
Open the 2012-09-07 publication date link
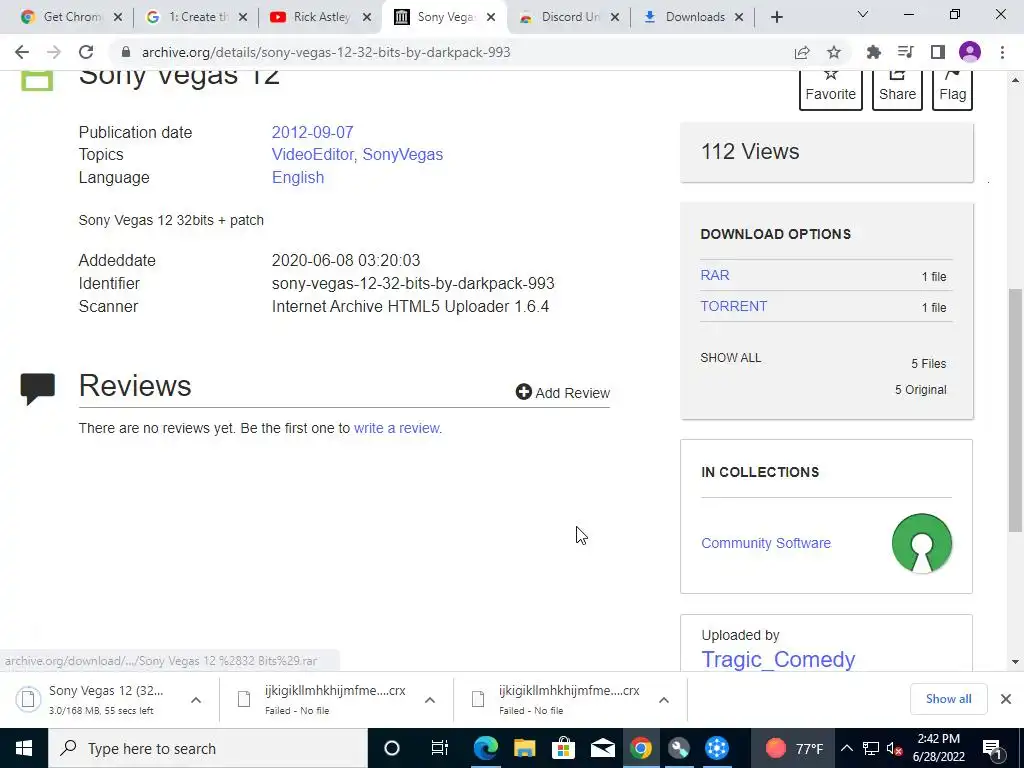[x=312, y=132]
